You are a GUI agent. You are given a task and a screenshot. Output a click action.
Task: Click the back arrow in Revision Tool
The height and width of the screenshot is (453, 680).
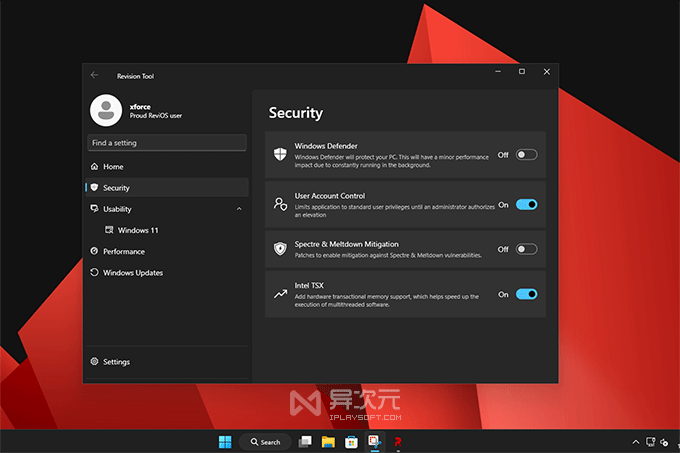[95, 75]
